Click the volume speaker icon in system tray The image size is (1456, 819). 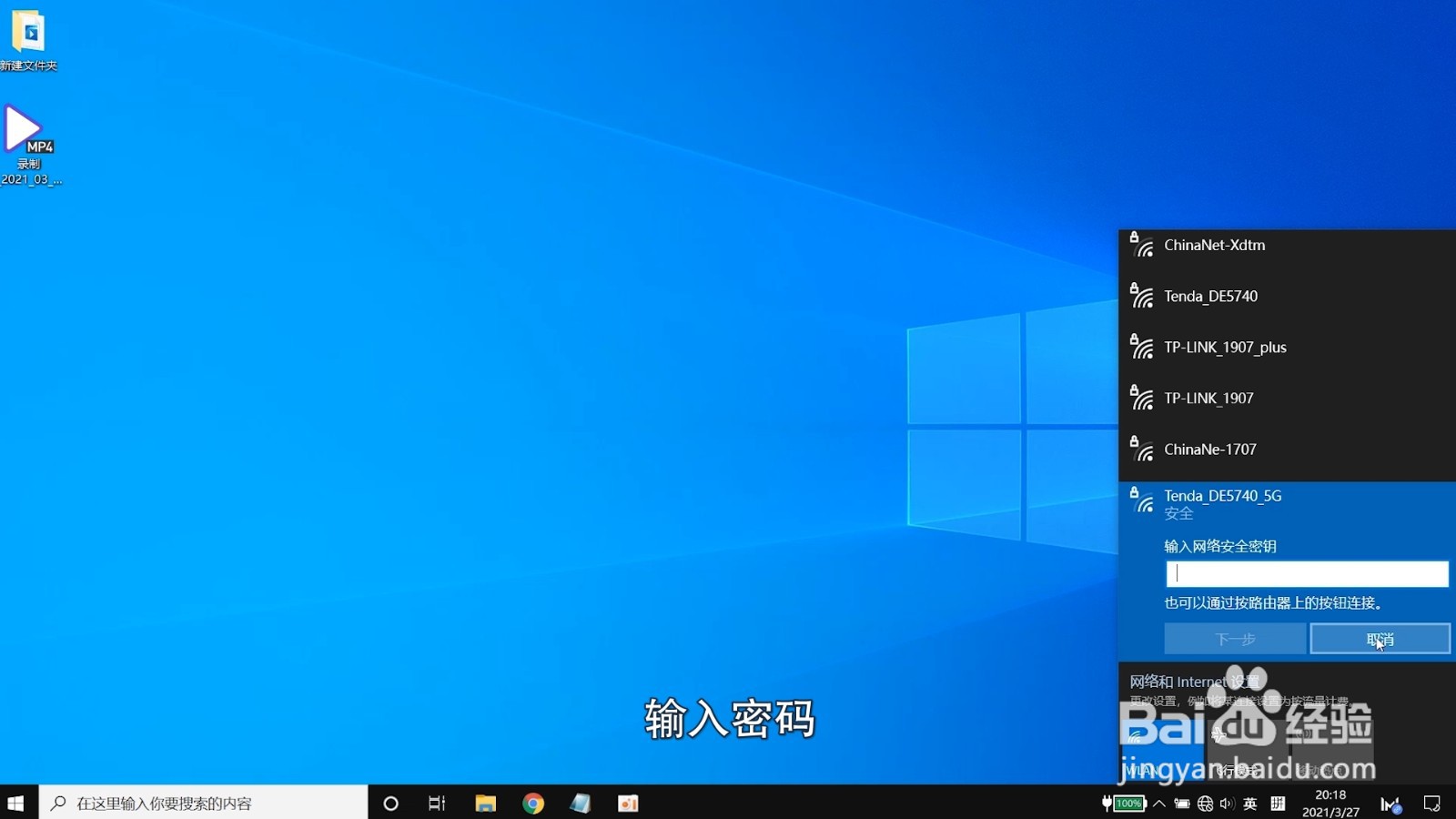(x=1228, y=803)
